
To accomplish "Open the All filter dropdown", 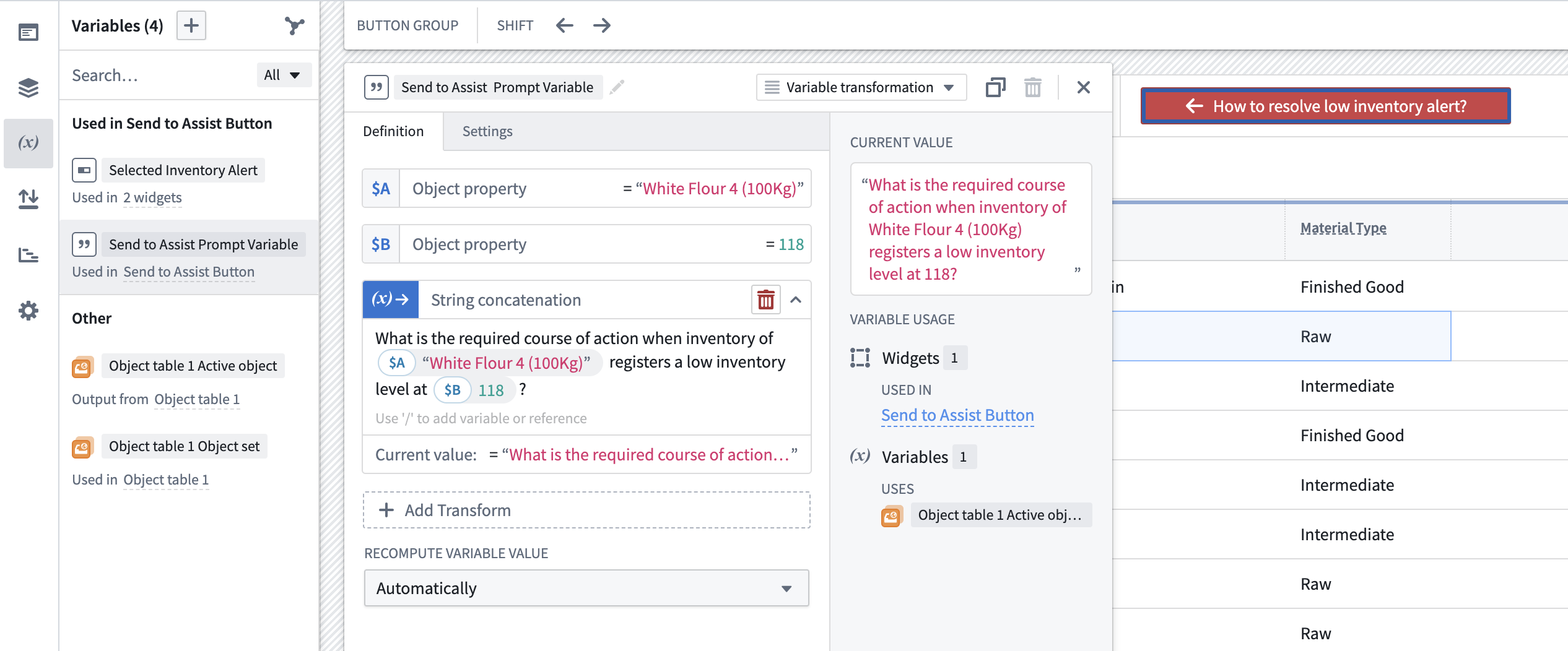I will 284,75.
